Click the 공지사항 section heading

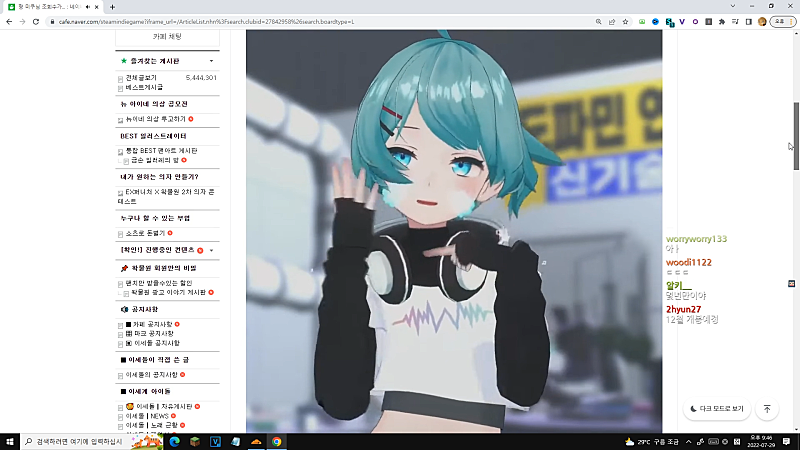tap(145, 309)
